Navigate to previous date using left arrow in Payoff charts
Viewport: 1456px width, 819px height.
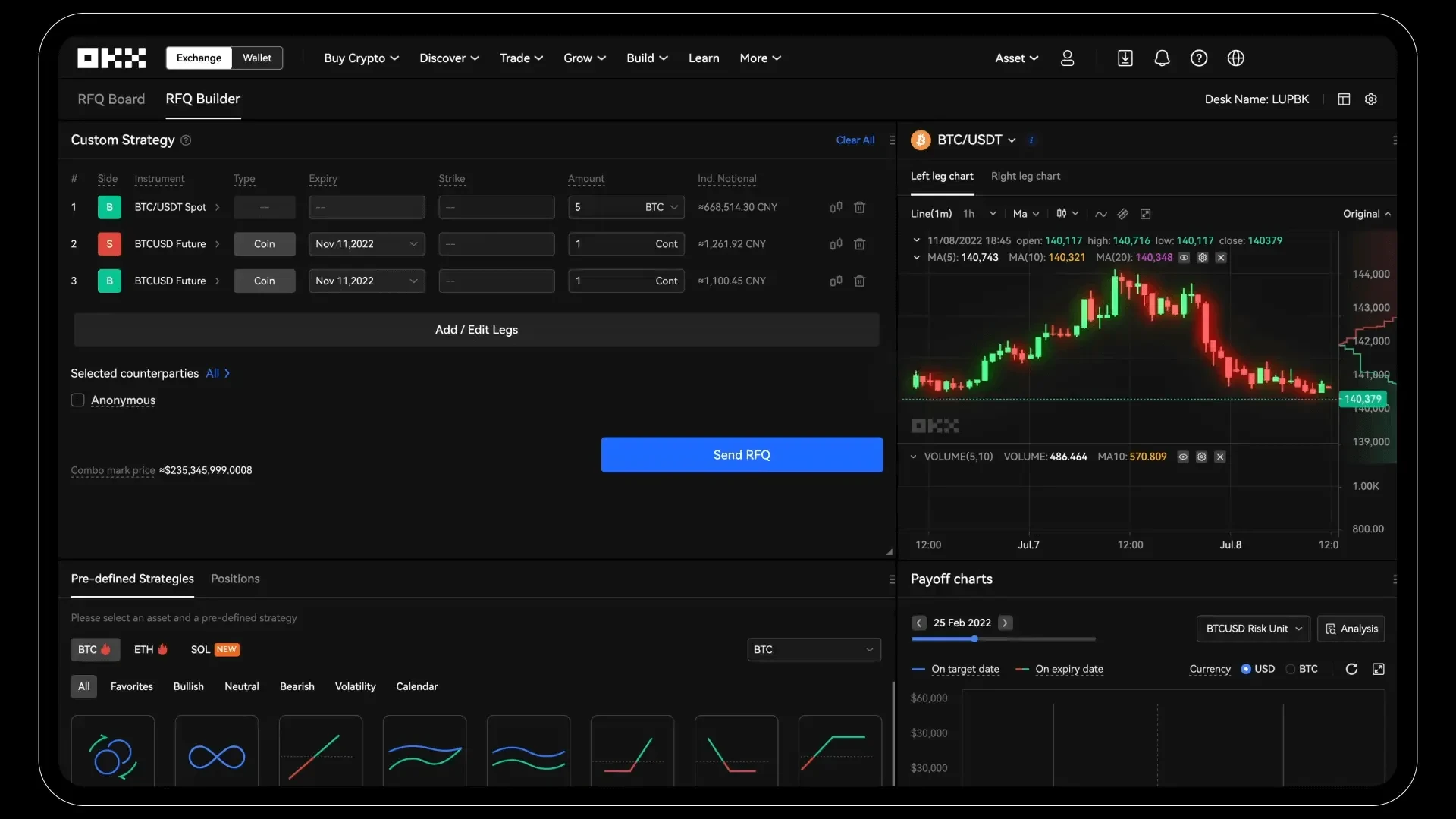pyautogui.click(x=918, y=622)
